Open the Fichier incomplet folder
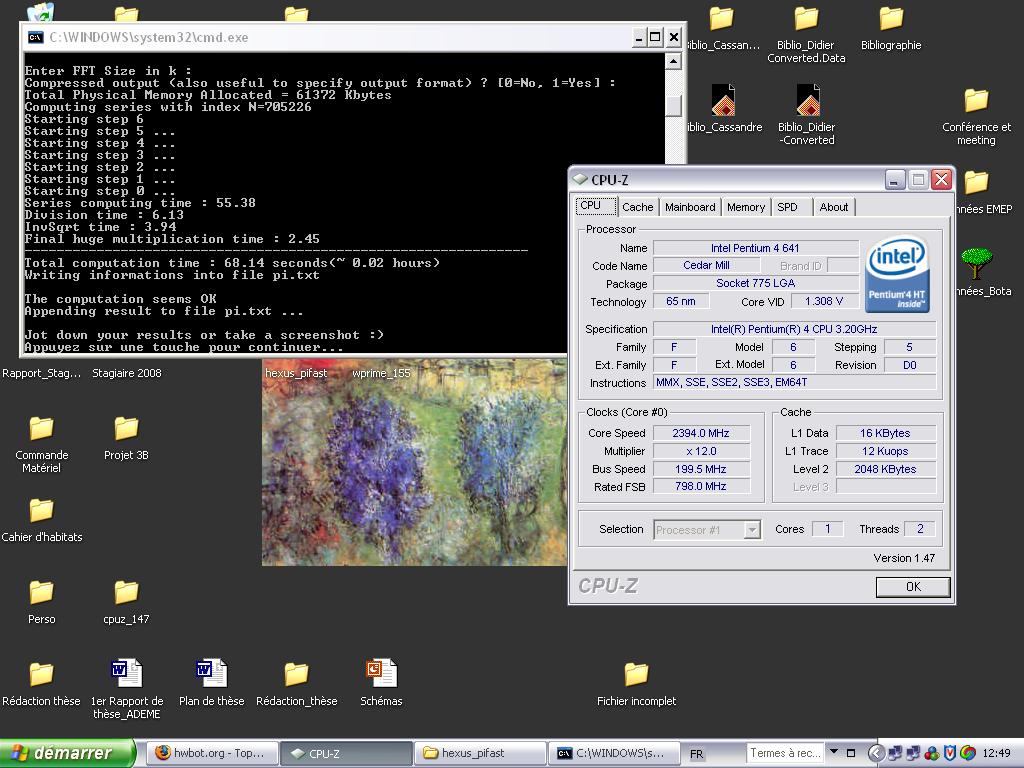The width and height of the screenshot is (1024, 768). pyautogui.click(x=637, y=674)
